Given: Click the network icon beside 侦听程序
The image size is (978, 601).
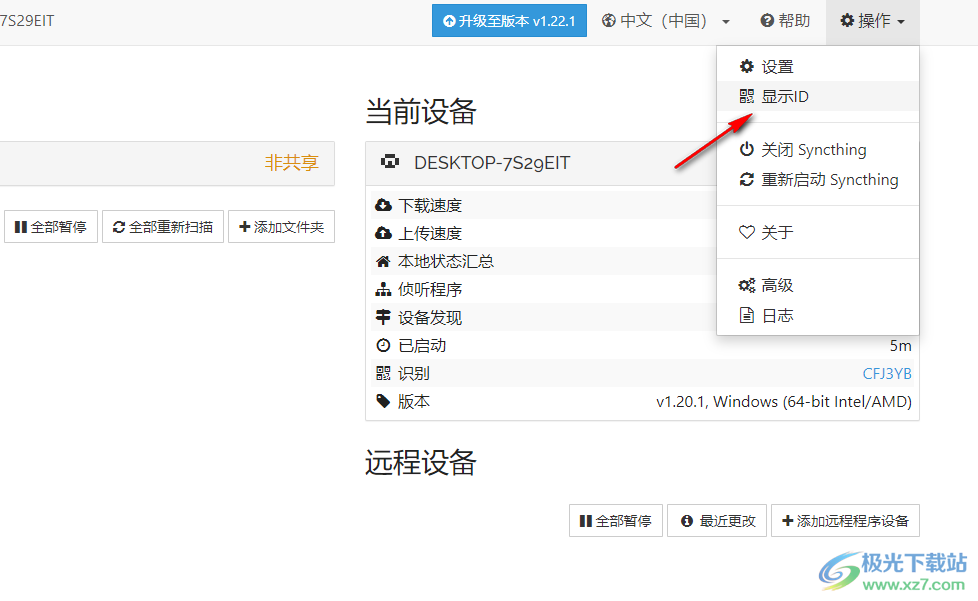Looking at the screenshot, I should [383, 289].
